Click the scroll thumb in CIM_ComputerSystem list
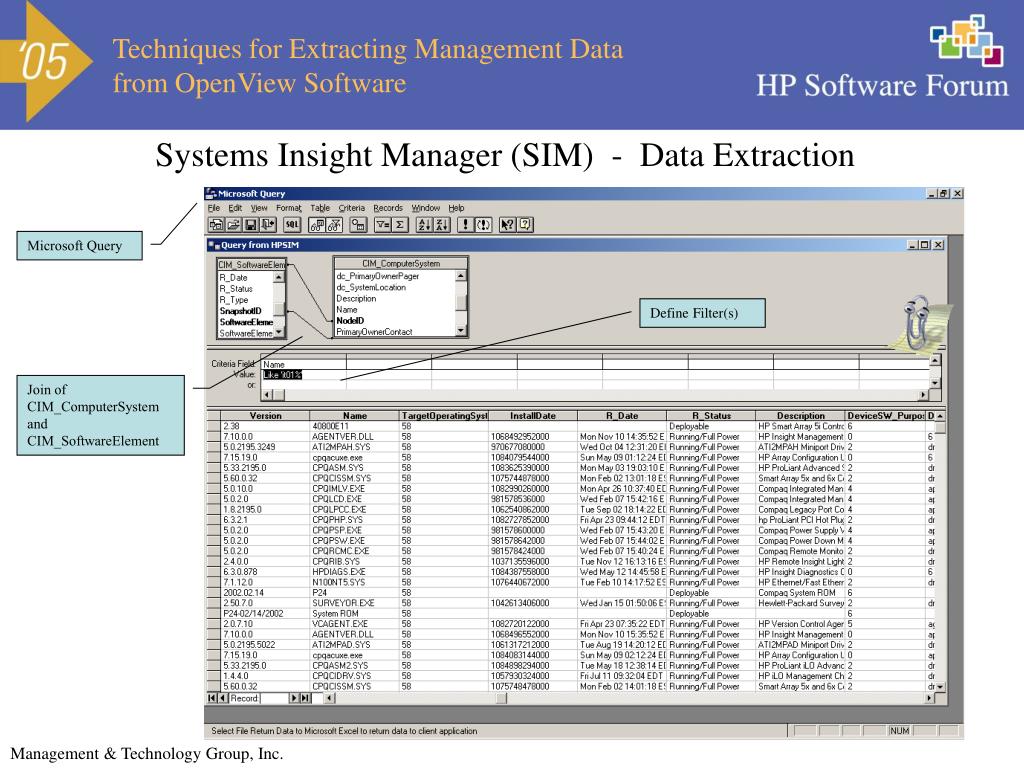1024x768 pixels. 461,302
